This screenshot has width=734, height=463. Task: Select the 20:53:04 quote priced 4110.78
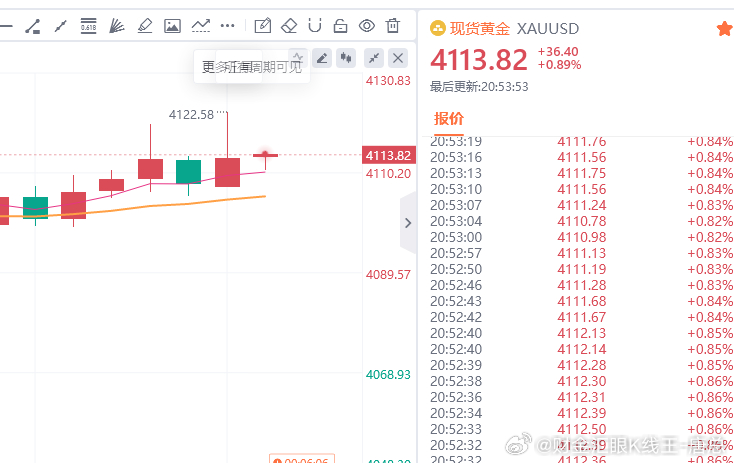(581, 221)
